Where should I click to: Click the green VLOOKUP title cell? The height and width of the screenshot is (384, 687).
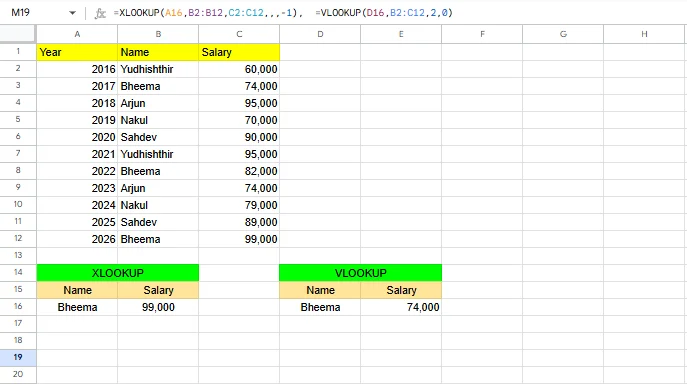(361, 273)
